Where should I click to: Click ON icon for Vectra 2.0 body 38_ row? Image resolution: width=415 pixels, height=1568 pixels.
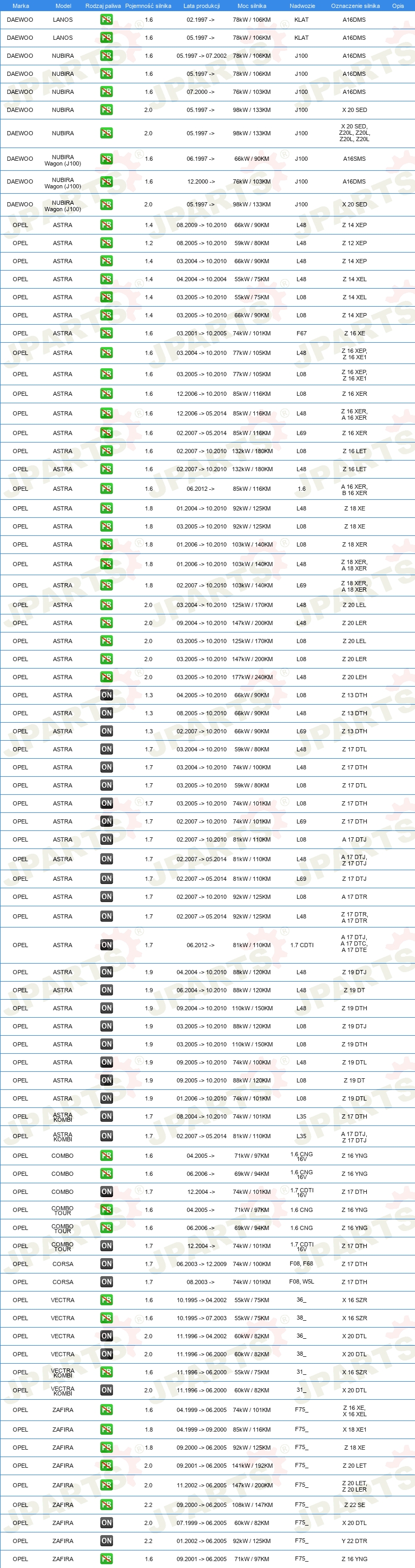coord(107,1354)
